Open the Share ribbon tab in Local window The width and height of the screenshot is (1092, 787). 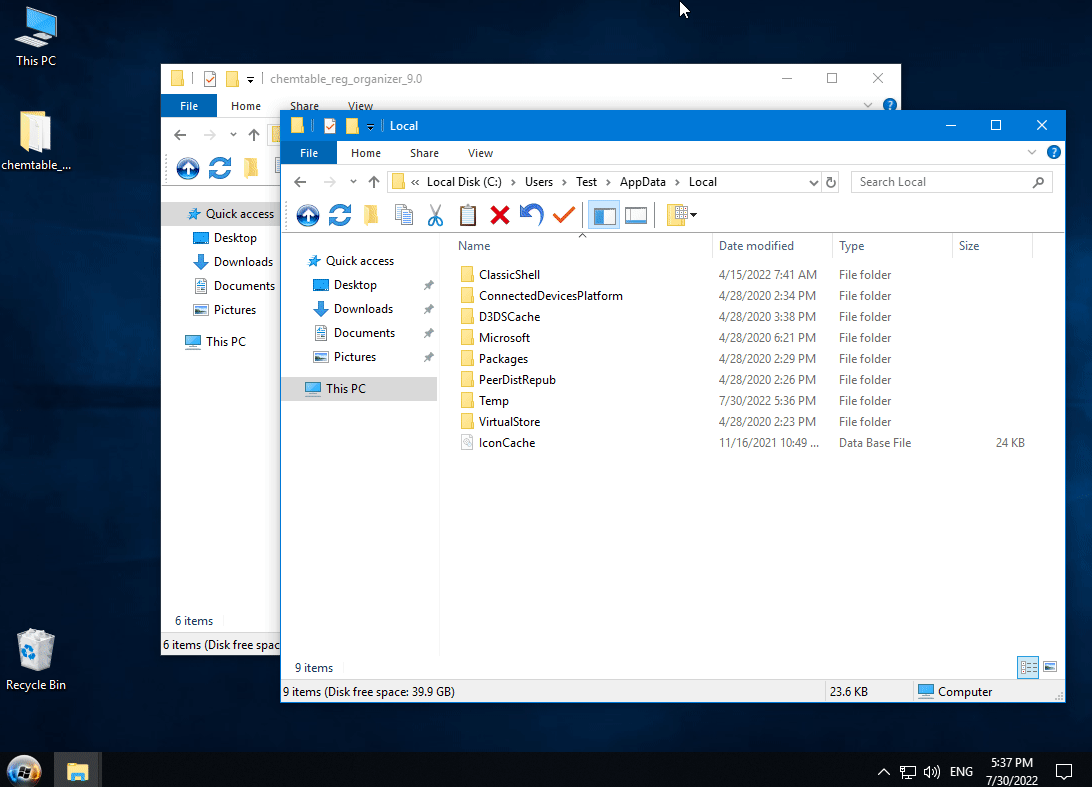[424, 153]
